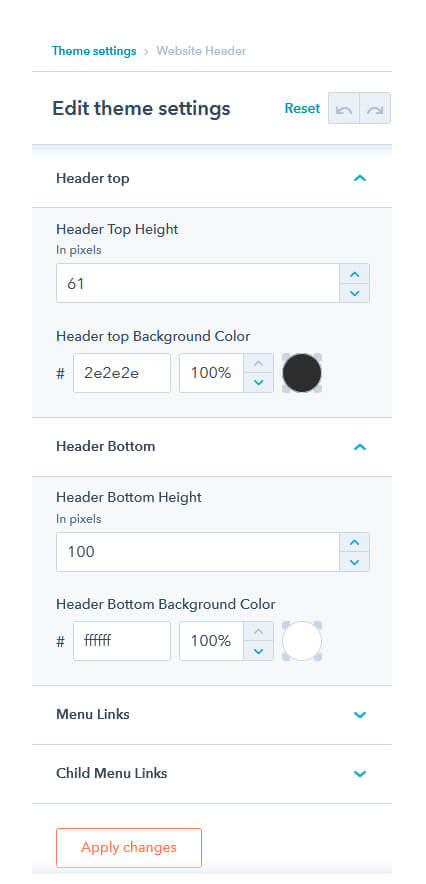Lower Header Bottom background opacity
The image size is (426, 884).
259,651
